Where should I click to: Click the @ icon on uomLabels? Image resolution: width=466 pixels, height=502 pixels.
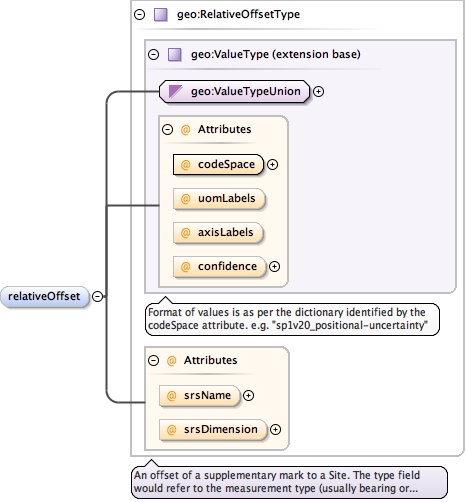pos(185,199)
